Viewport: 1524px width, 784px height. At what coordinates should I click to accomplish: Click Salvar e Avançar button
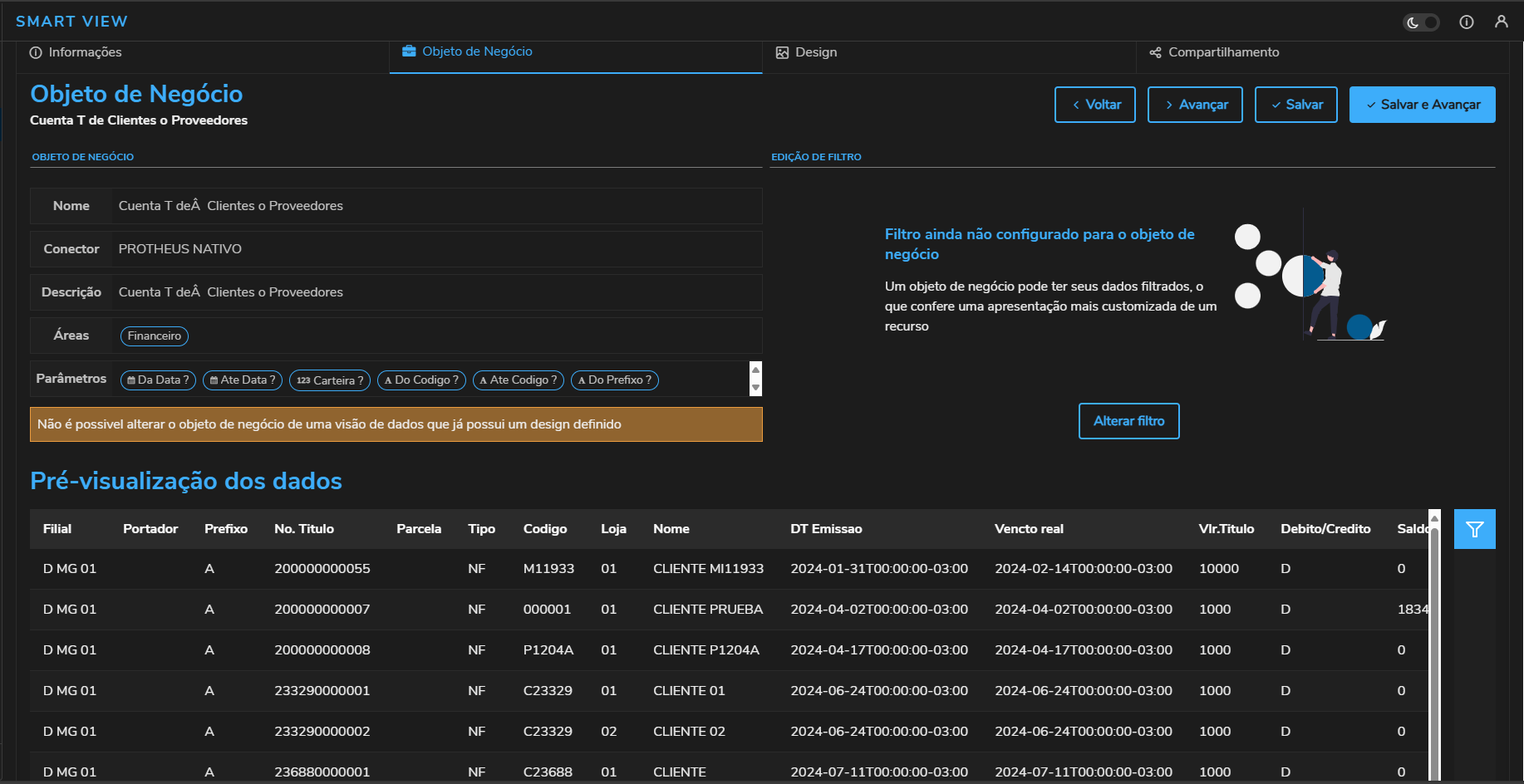pyautogui.click(x=1422, y=105)
